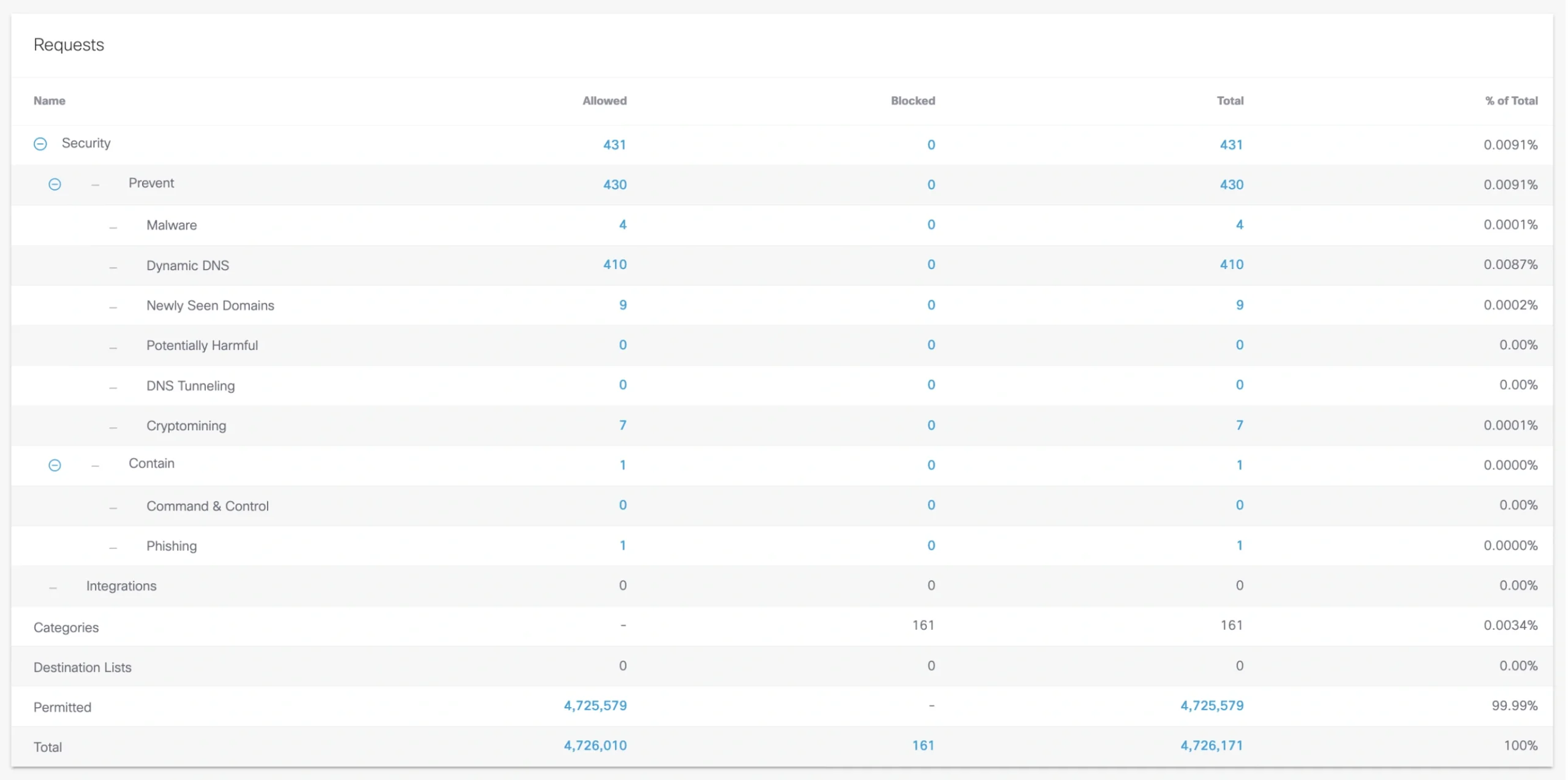This screenshot has width=1568, height=780.
Task: Open Prevent total count 430
Action: pos(1231,184)
